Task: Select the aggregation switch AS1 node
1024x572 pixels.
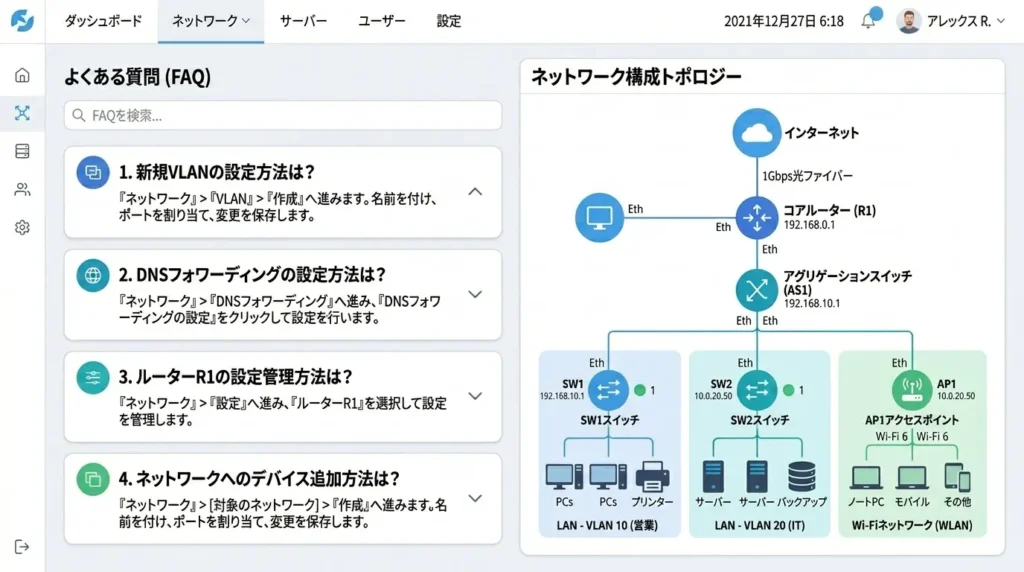Action: [x=757, y=290]
